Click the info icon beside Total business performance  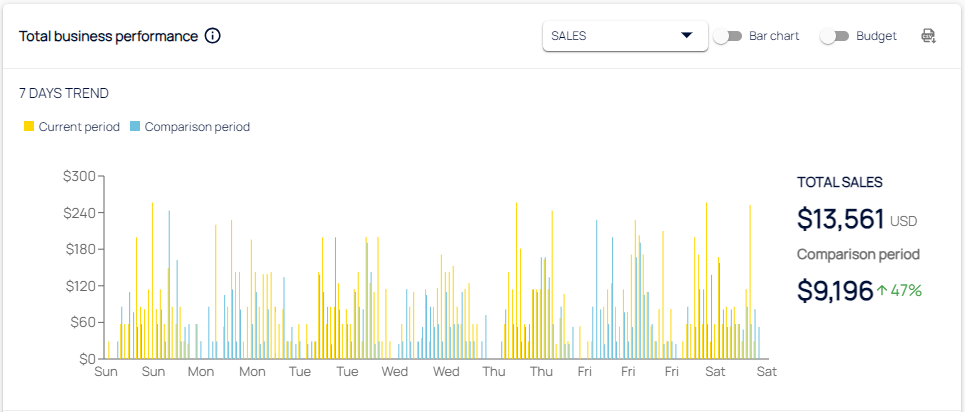point(212,36)
